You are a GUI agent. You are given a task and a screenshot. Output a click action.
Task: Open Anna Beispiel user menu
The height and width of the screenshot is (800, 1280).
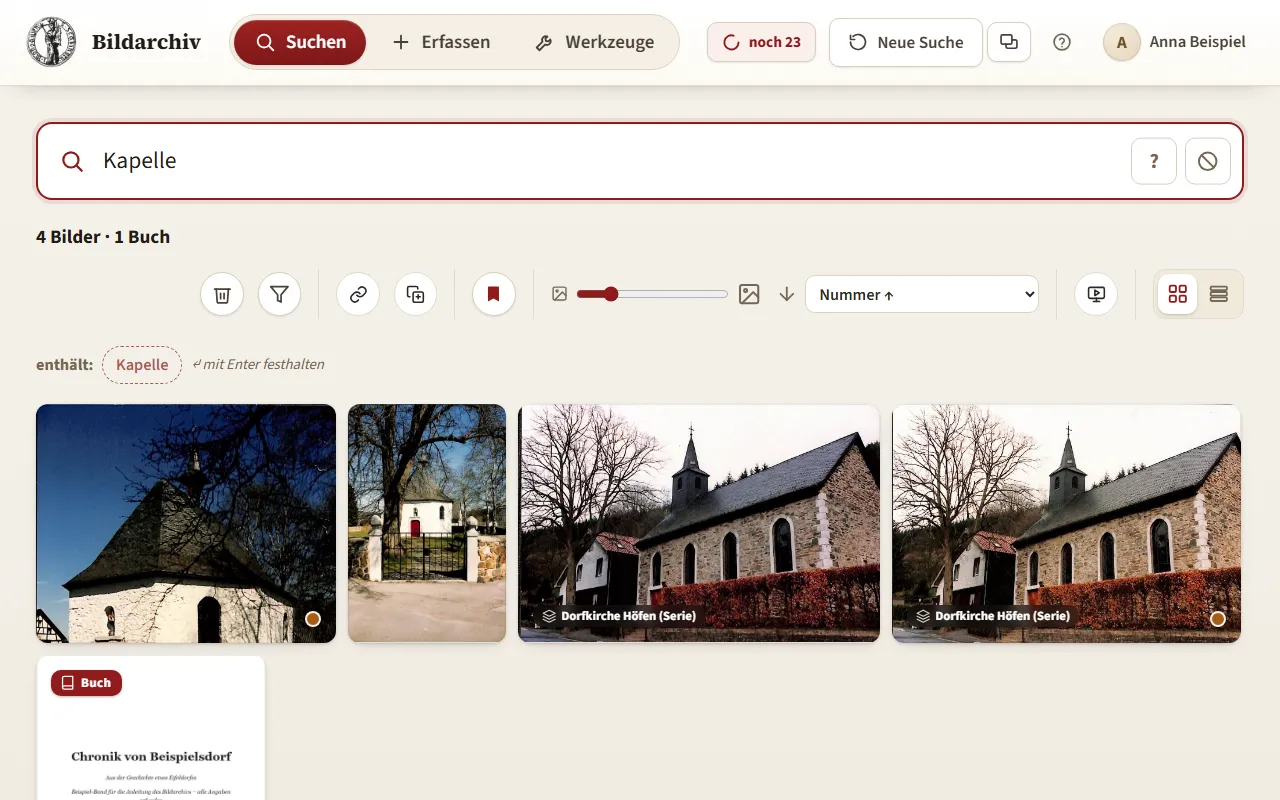tap(1175, 42)
